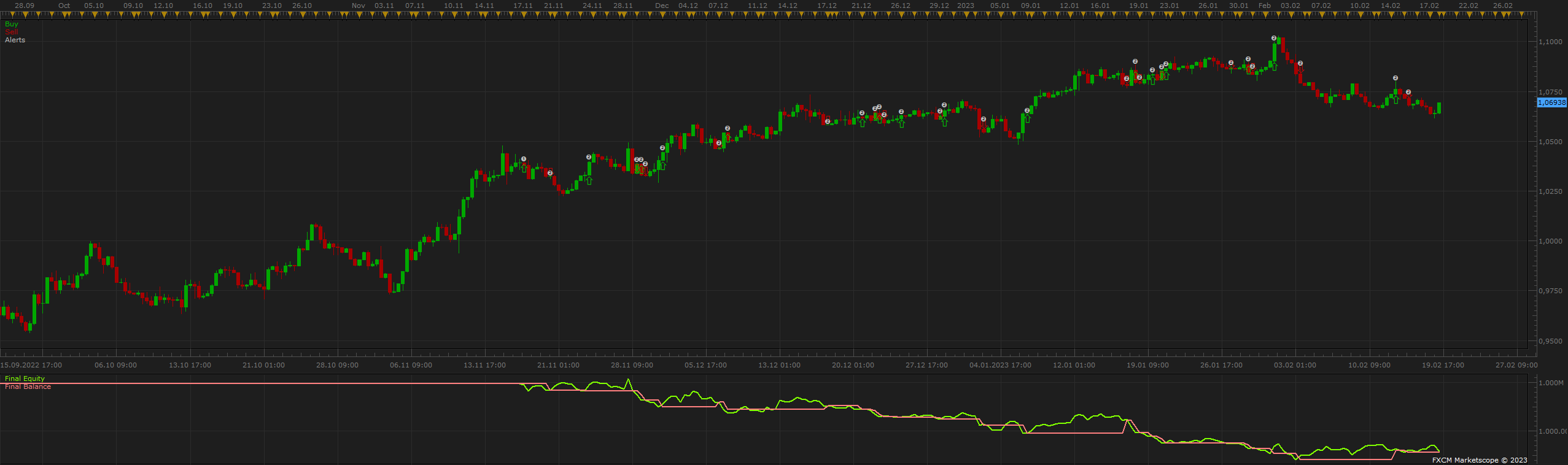Click the 13.12 01:00 time label
The width and height of the screenshot is (1568, 465).
pos(779,365)
